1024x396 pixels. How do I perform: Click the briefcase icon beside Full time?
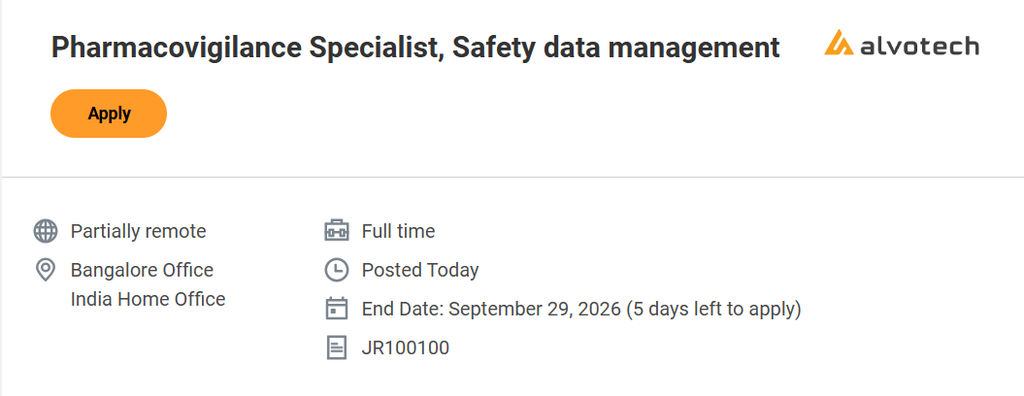337,231
